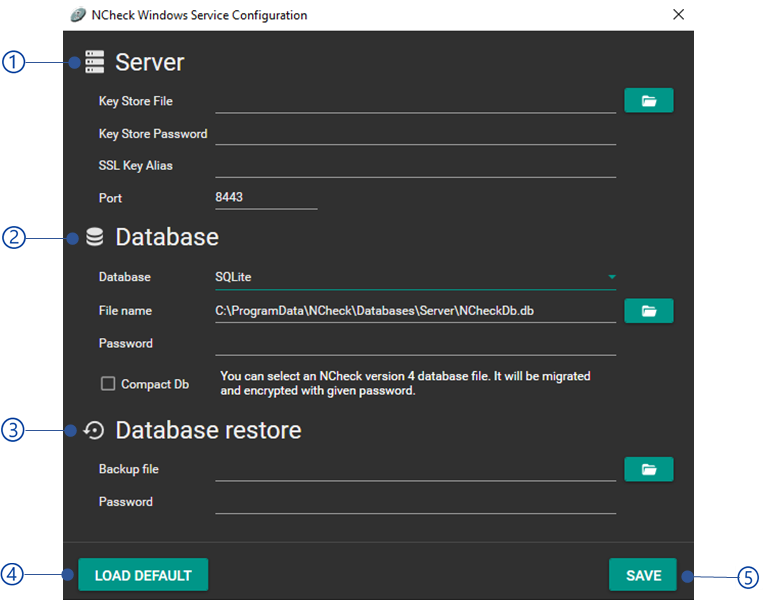The width and height of the screenshot is (763, 600).
Task: Save the service configuration
Action: 643,575
